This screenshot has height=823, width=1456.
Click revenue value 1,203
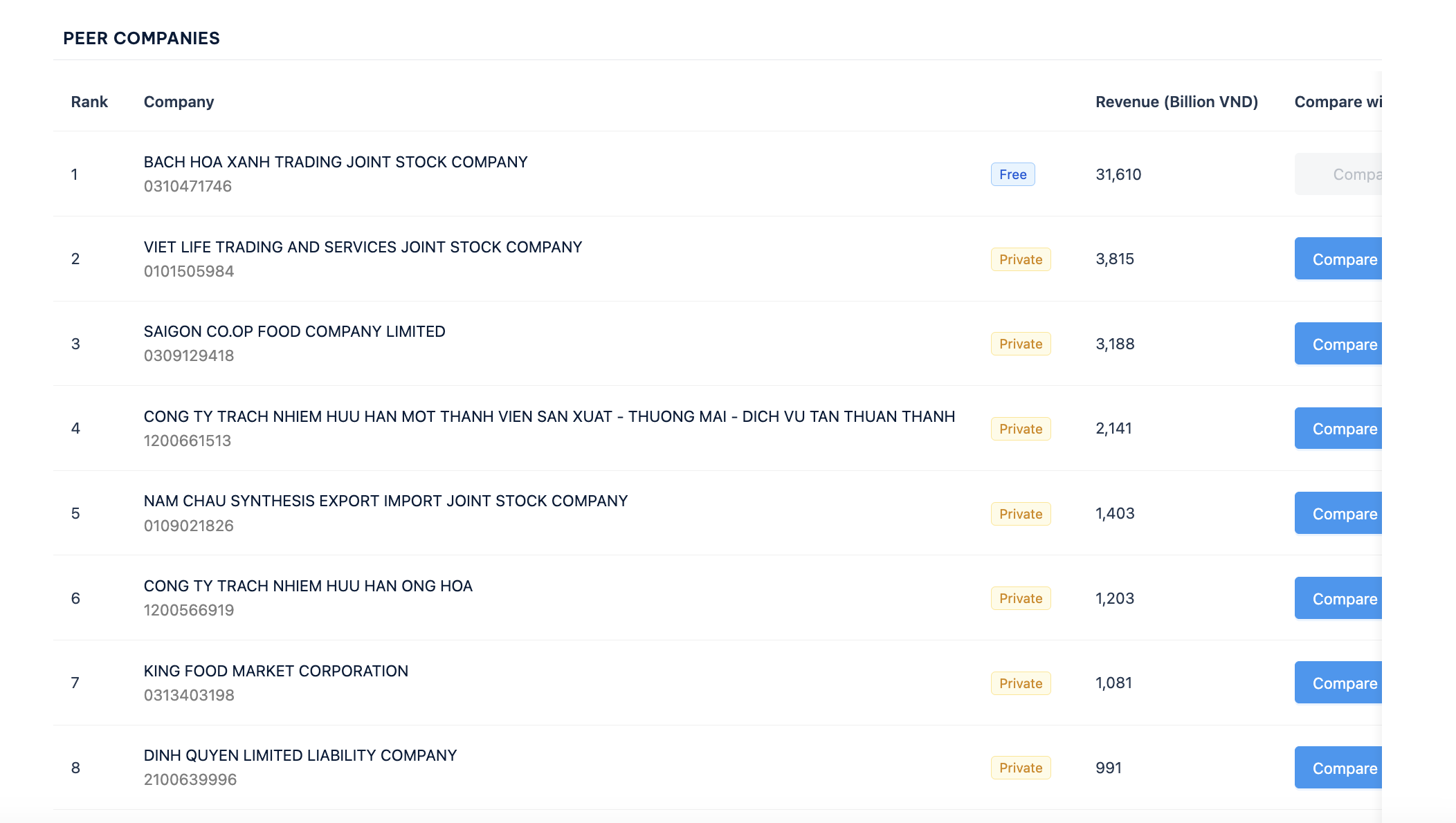1115,598
